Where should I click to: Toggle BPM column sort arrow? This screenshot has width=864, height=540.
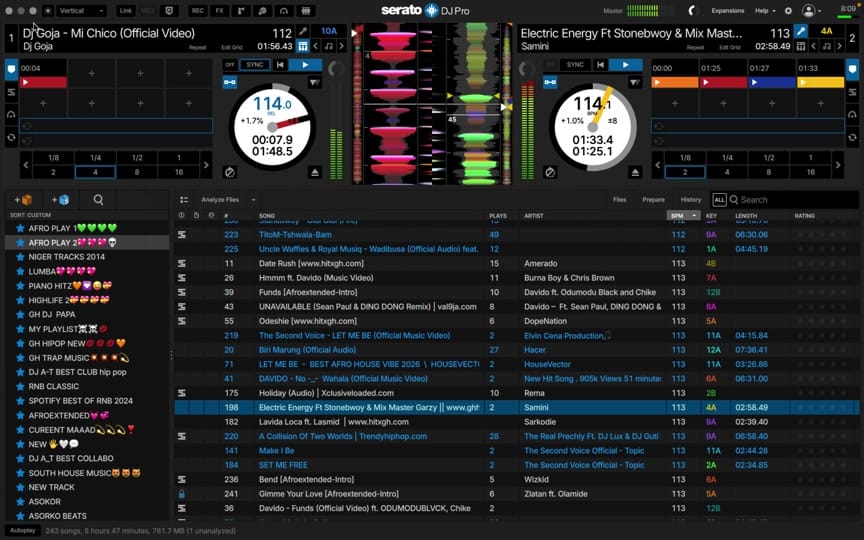tap(694, 215)
